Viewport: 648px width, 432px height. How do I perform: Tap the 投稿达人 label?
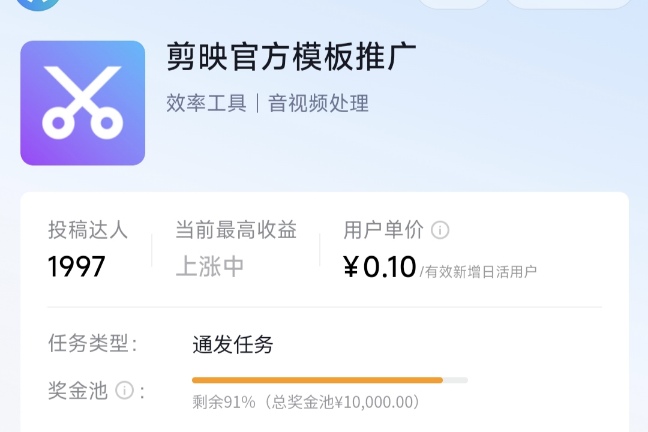pyautogui.click(x=88, y=230)
